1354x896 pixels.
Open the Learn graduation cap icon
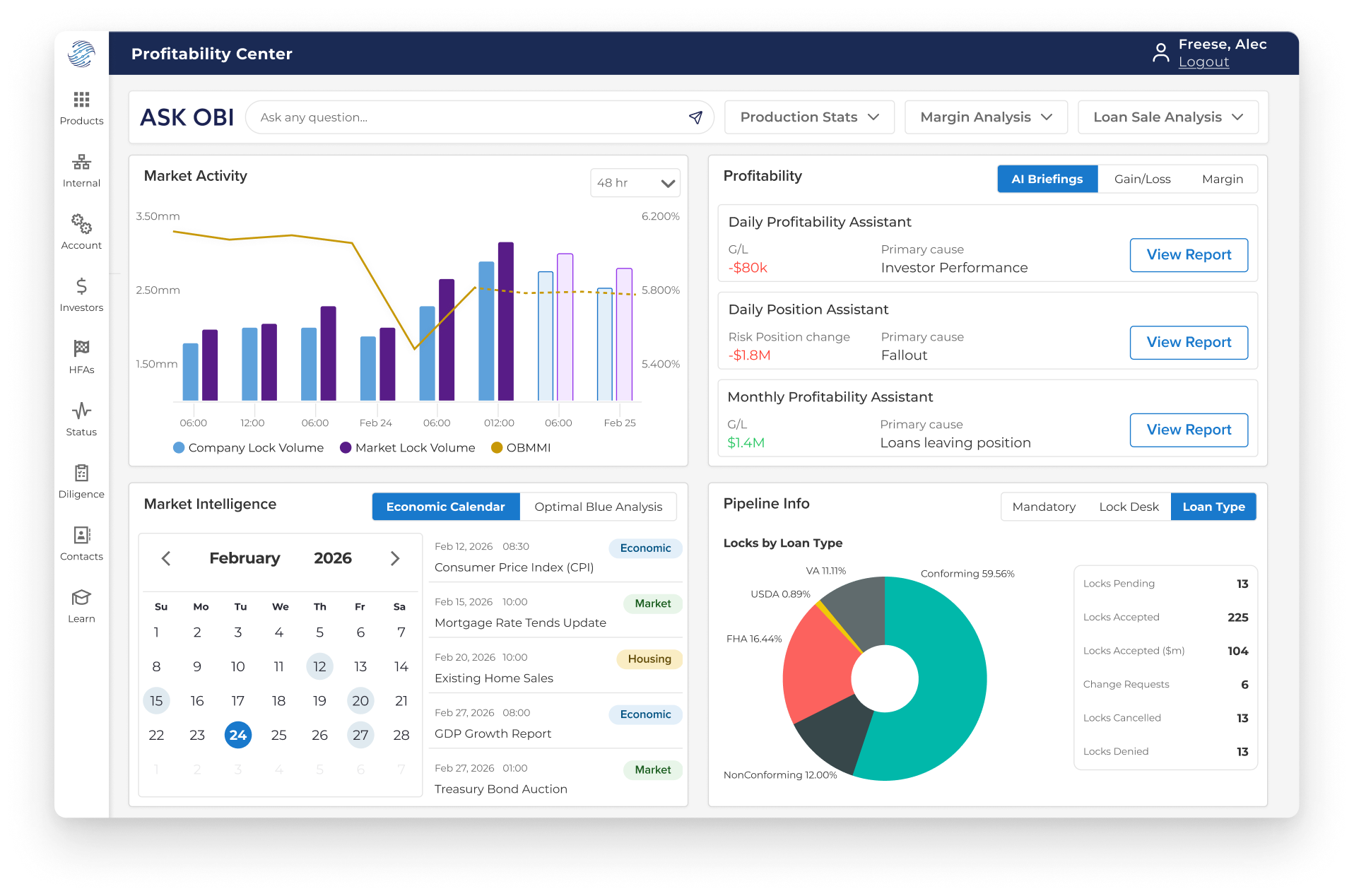click(81, 598)
